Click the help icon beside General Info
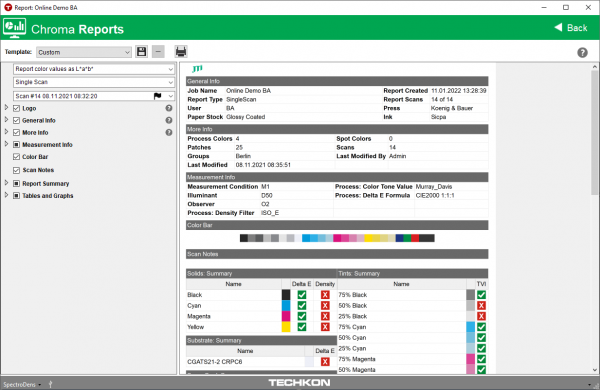Image resolution: width=600 pixels, height=390 pixels. point(169,120)
